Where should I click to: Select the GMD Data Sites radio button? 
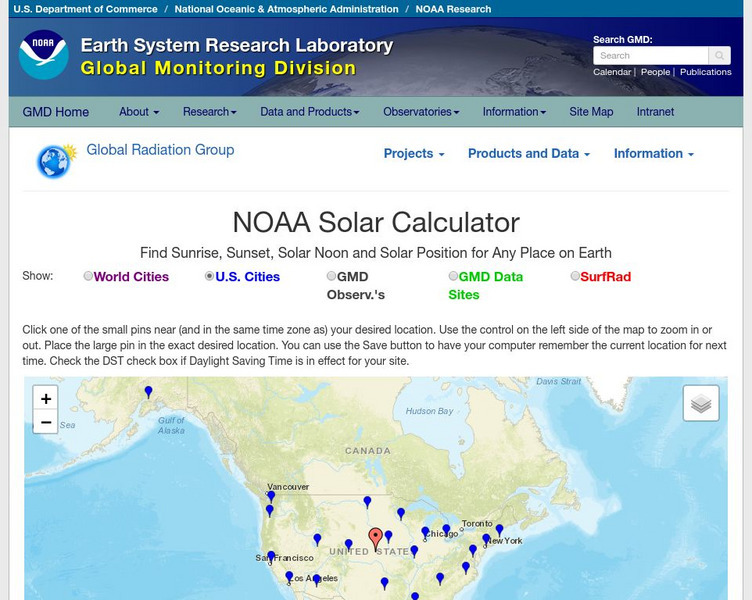click(453, 276)
